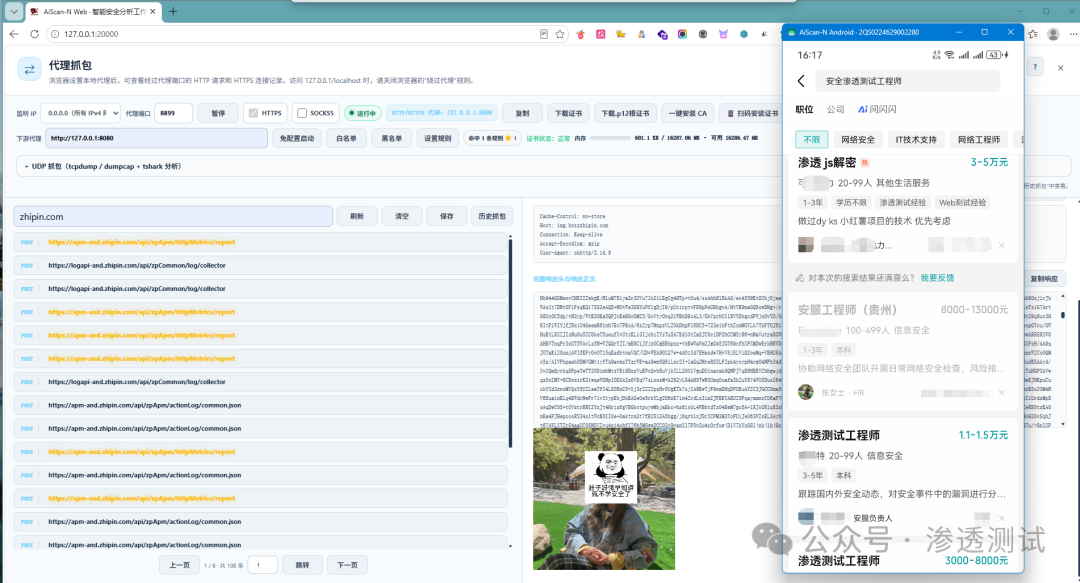Image resolution: width=1080 pixels, height=583 pixels.
Task: Click the 扫码安装证书 button
Action: point(752,113)
